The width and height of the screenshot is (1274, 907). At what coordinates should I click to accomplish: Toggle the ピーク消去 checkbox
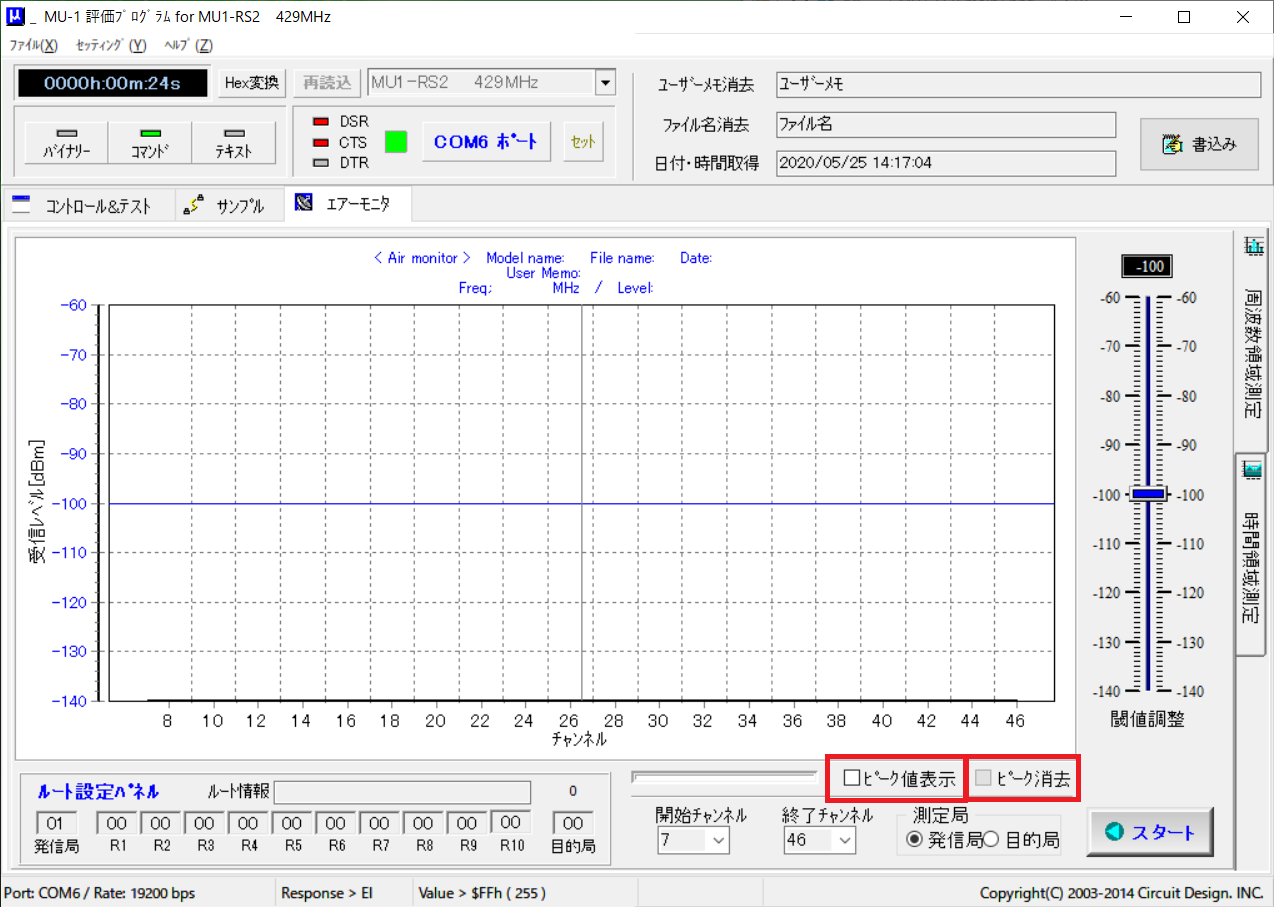[x=985, y=779]
